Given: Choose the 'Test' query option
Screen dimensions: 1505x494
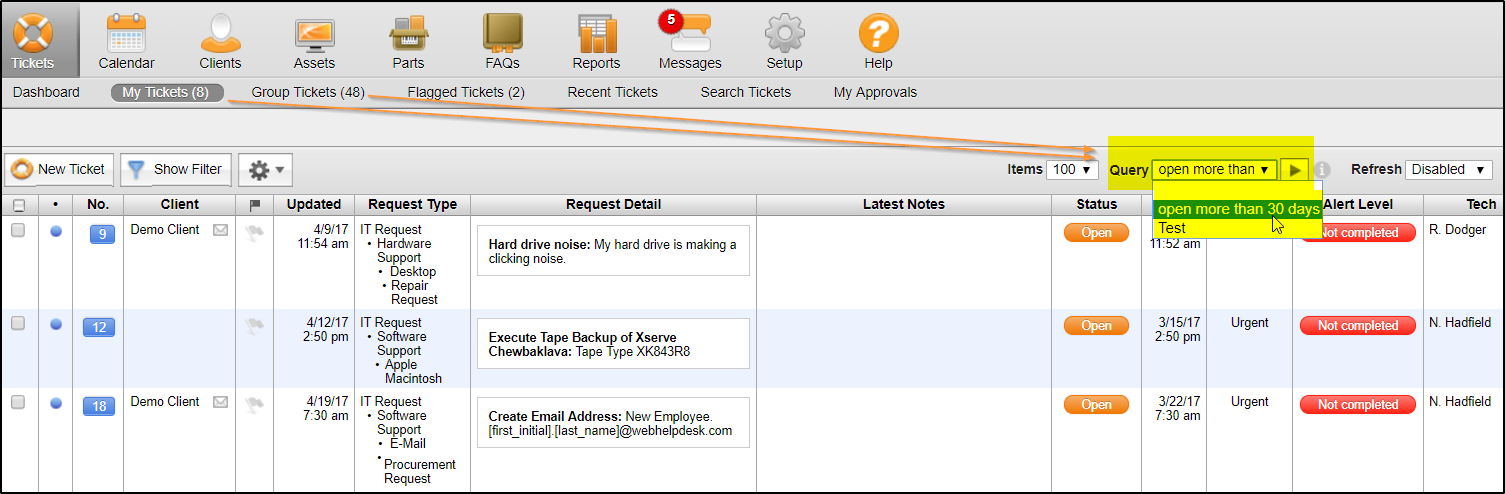Looking at the screenshot, I should click(1238, 228).
